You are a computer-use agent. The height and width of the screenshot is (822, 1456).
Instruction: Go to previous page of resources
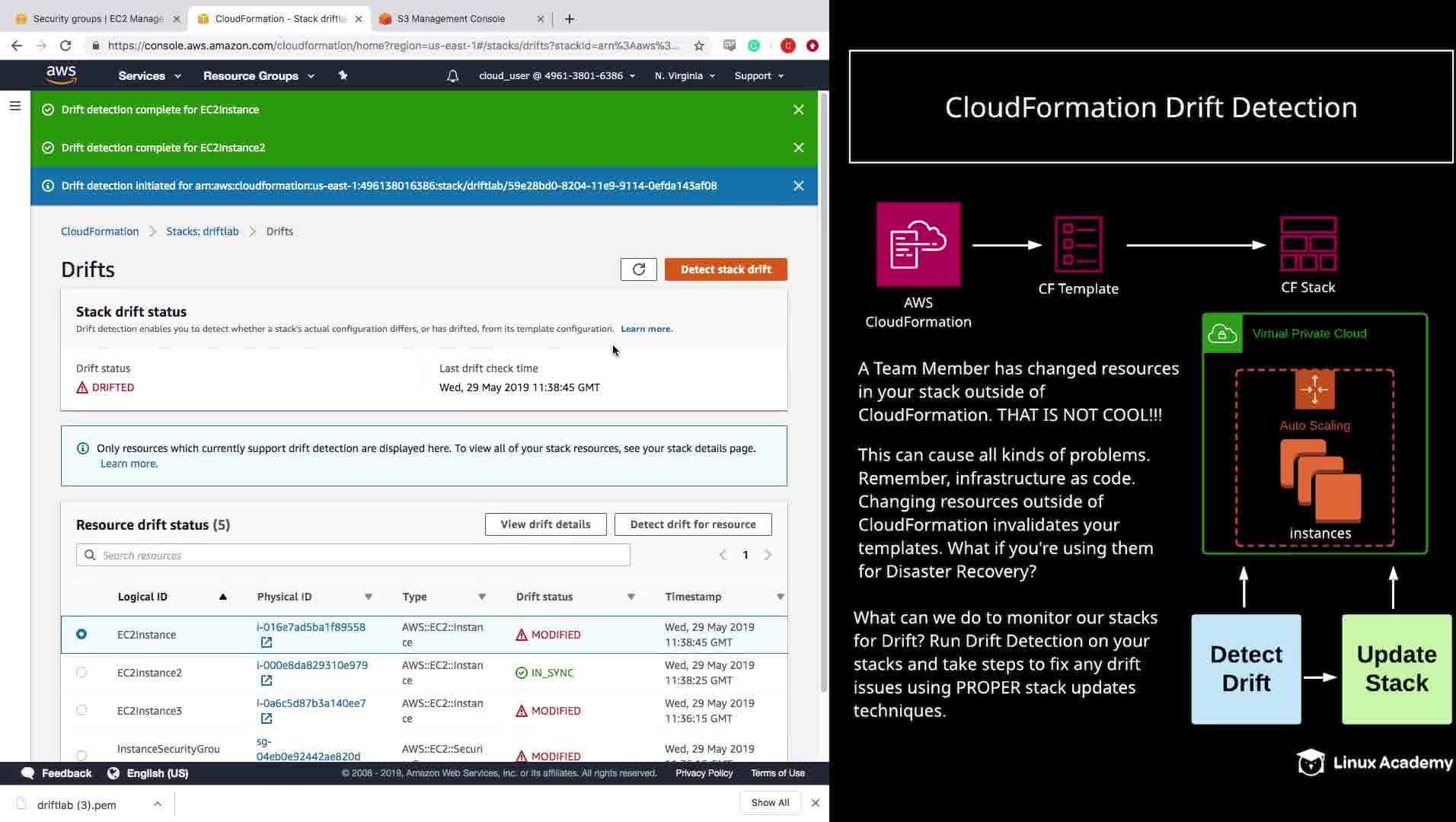tap(723, 555)
